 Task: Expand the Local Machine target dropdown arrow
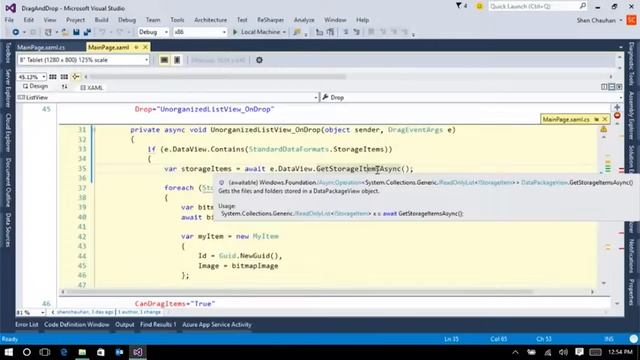point(284,32)
